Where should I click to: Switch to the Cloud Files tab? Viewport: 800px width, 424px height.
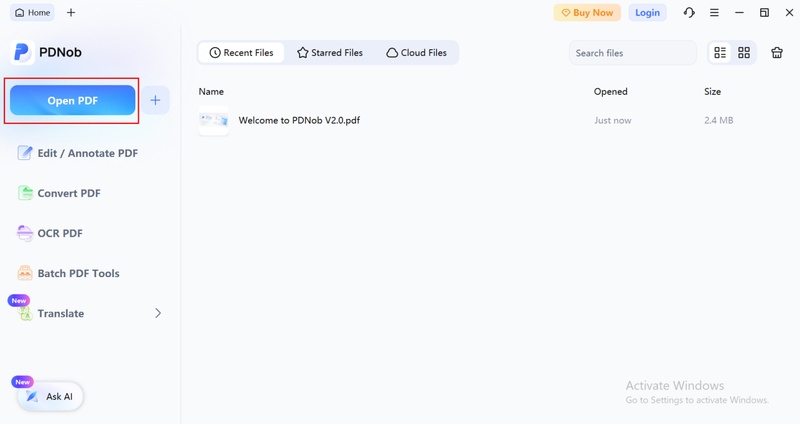(x=416, y=53)
